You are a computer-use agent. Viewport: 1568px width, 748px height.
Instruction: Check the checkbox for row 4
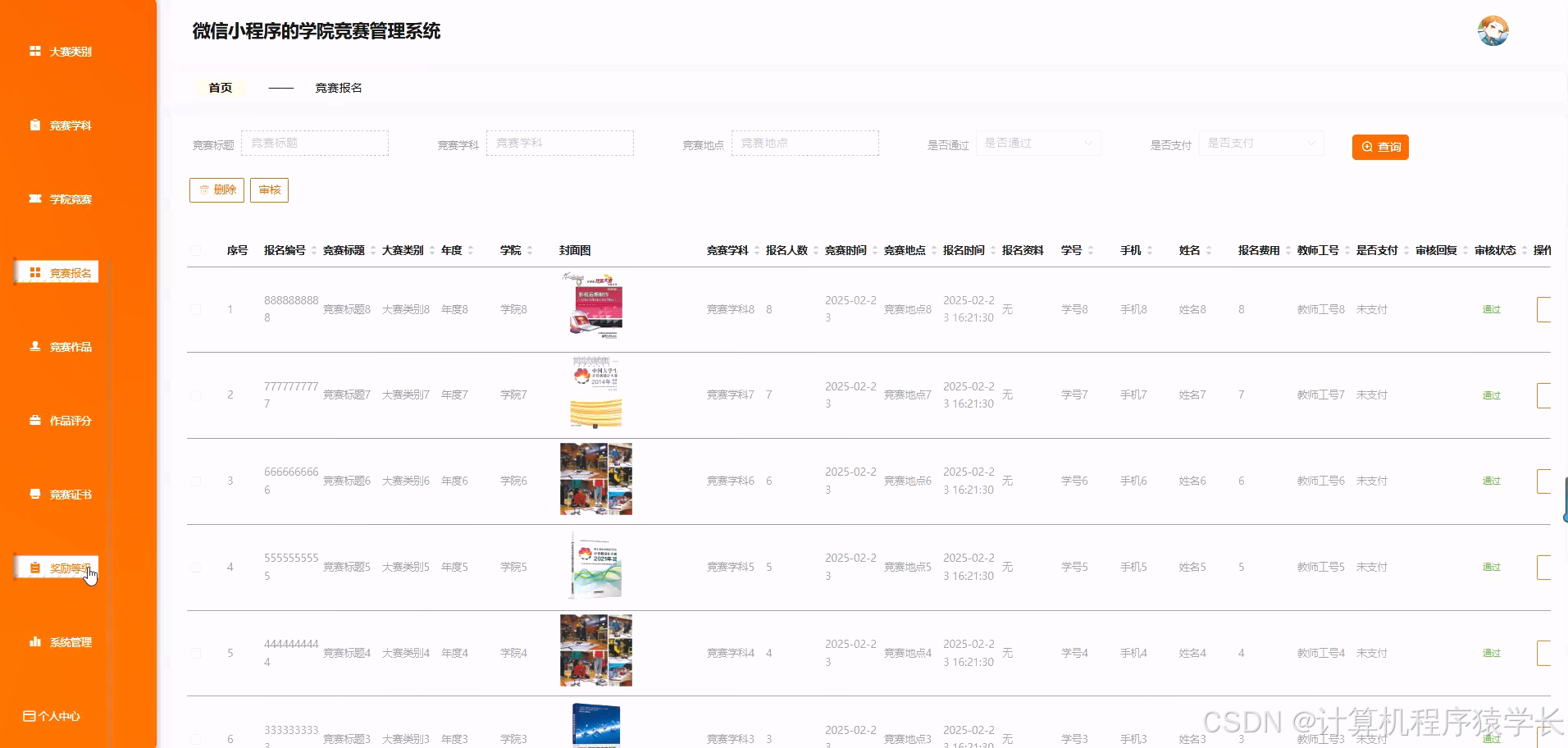click(196, 568)
